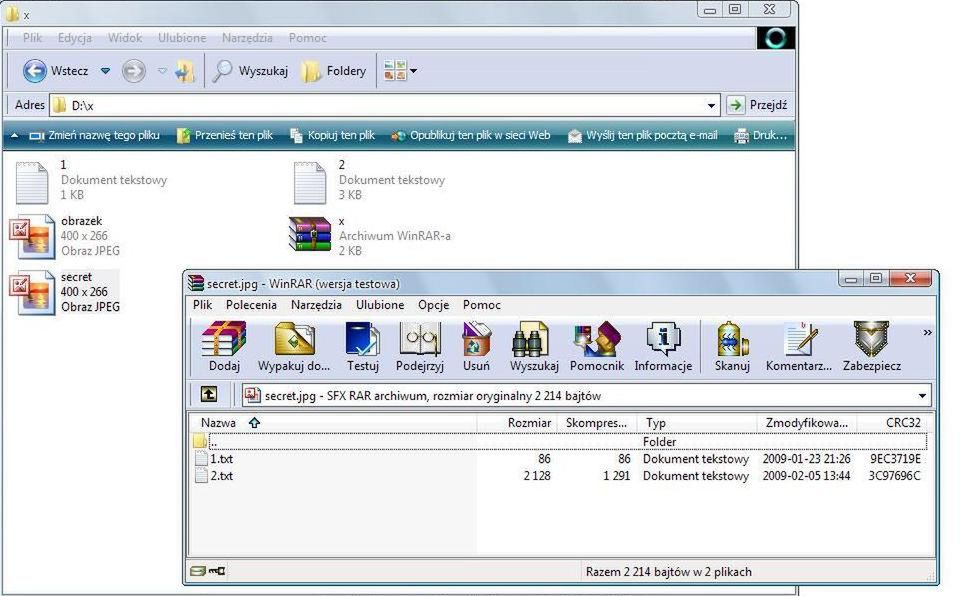Expand hidden WinRAR toolbar buttons chevron
965x596 pixels.
(927, 332)
